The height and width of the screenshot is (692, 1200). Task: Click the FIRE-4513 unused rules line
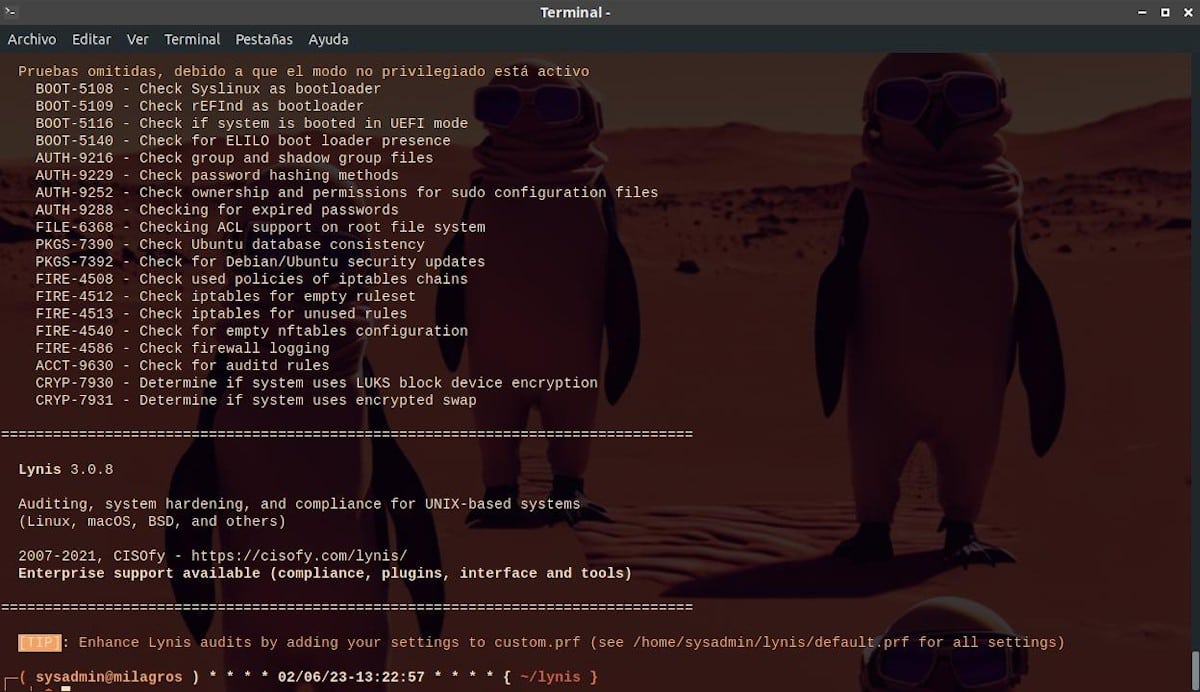click(221, 313)
